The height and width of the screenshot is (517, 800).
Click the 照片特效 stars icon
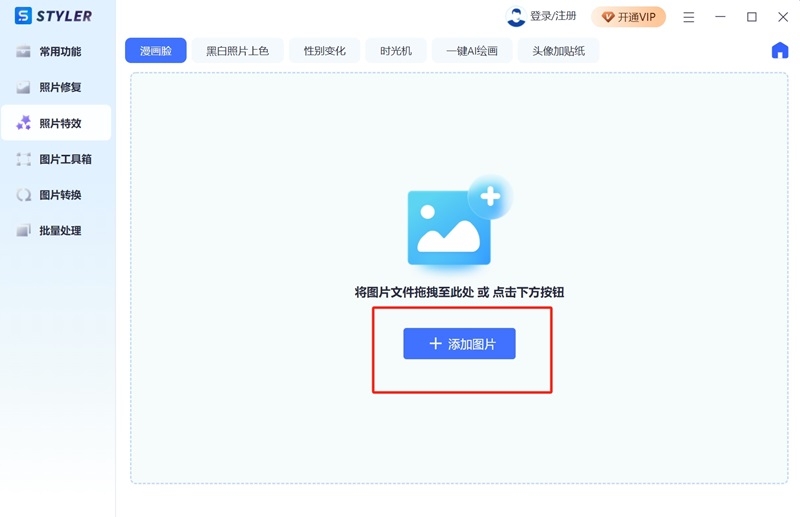pos(23,123)
